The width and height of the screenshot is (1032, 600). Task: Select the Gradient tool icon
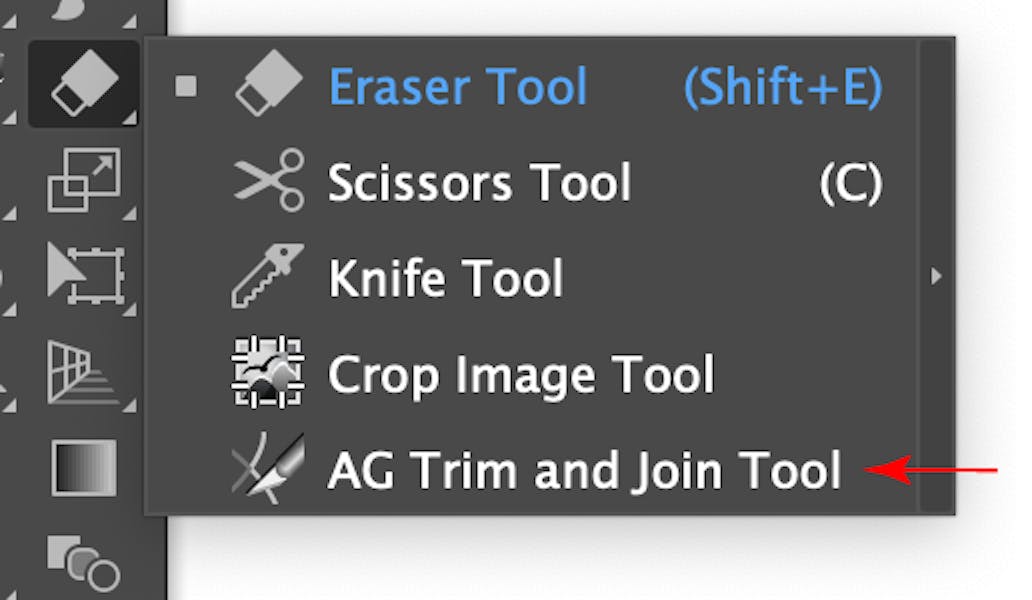85,467
